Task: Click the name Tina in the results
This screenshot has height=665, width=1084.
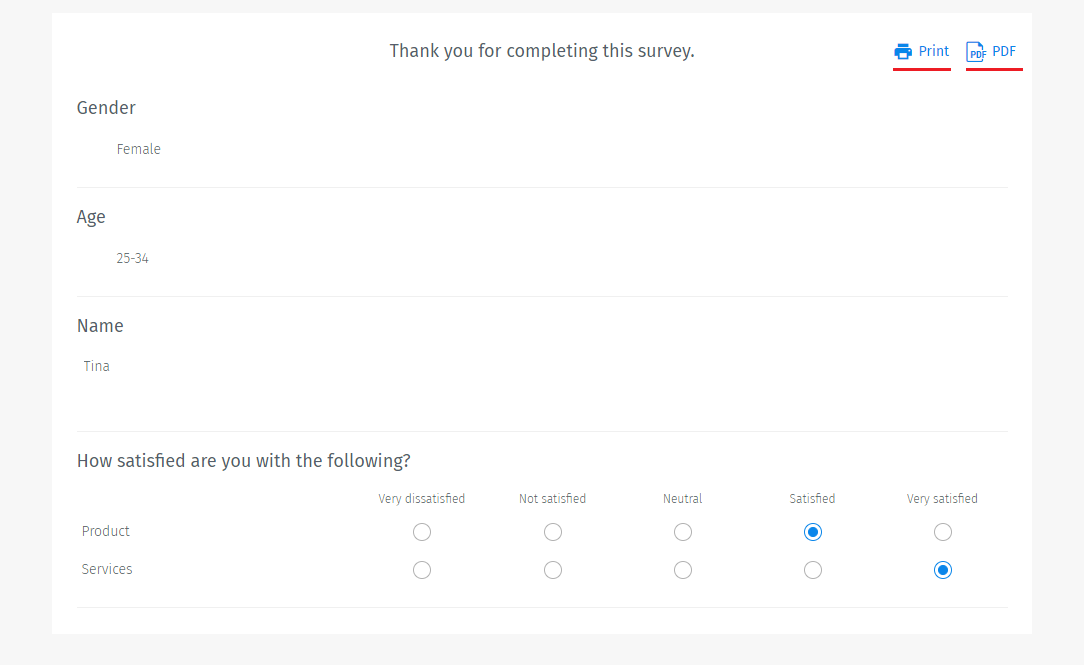Action: 96,366
